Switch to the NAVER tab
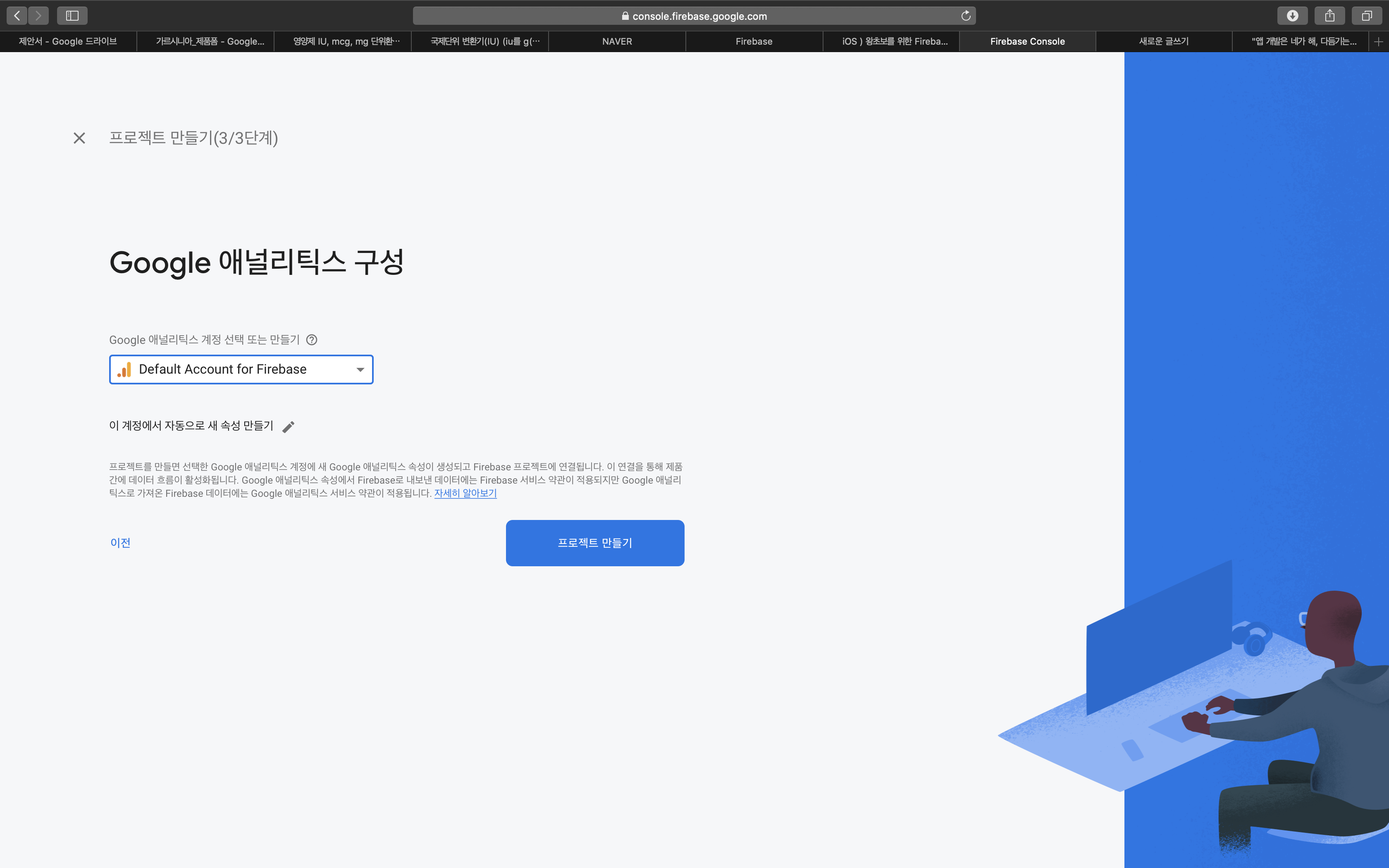This screenshot has width=1389, height=868. [617, 41]
